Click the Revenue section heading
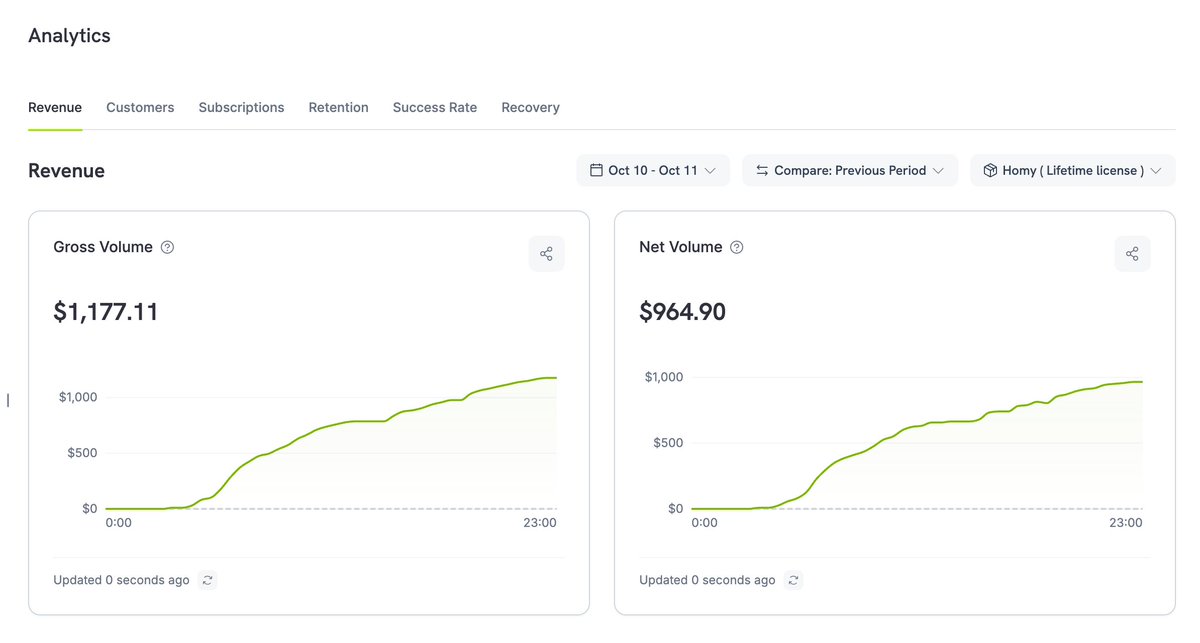 click(x=66, y=171)
